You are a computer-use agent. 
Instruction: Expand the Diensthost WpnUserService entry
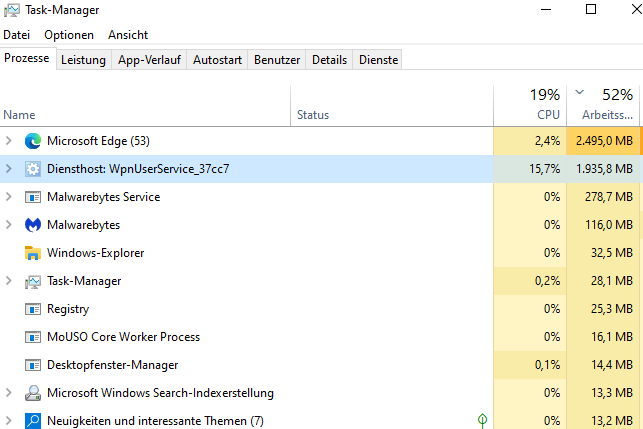[x=9, y=169]
